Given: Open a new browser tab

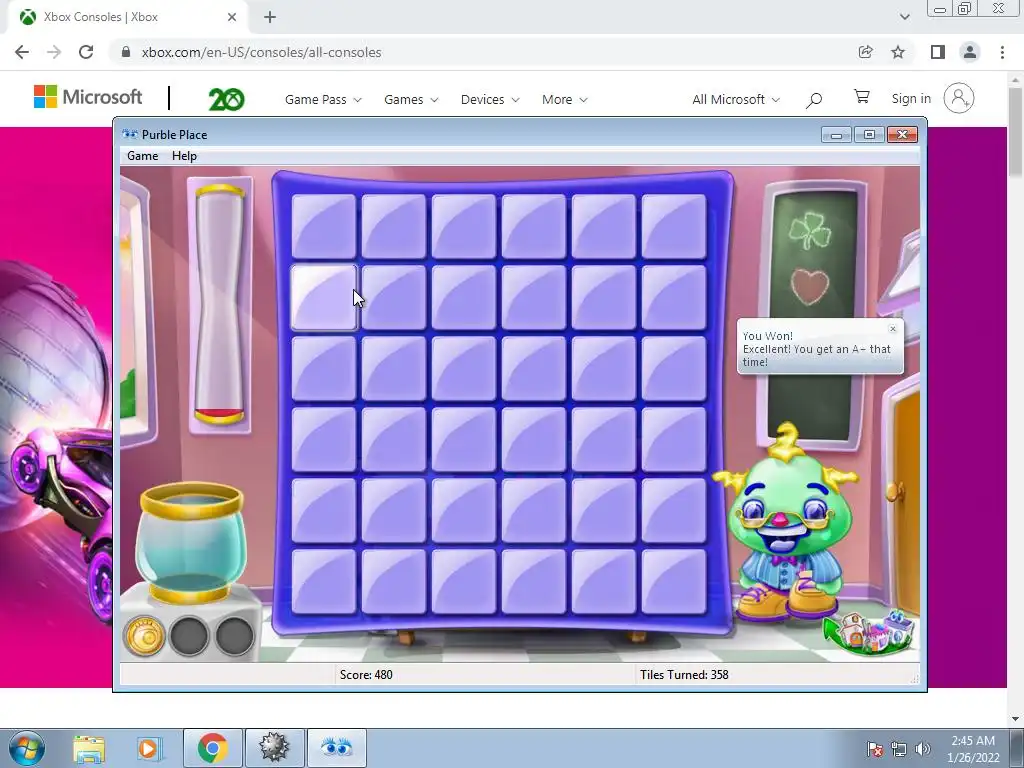Looking at the screenshot, I should 270,17.
